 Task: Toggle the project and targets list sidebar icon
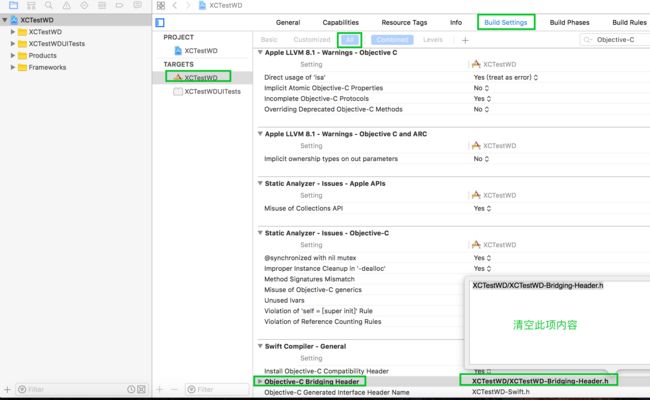(160, 22)
